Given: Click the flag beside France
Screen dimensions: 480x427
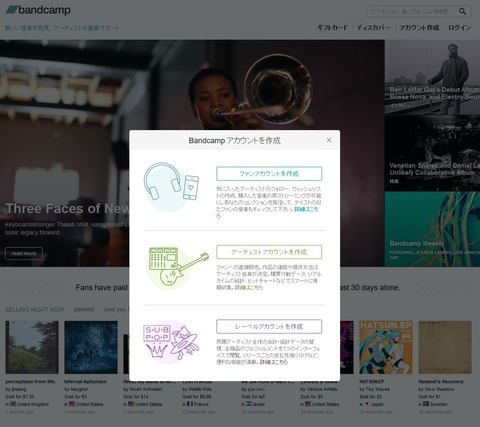Looking at the screenshot, I should pos(190,404).
